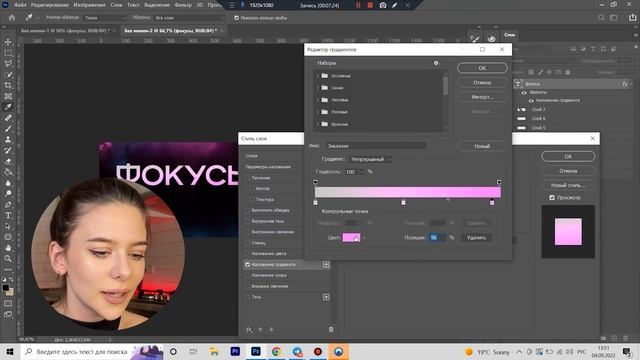Enable the Inner Shadow checkbox
The height and width of the screenshot is (360, 640).
tap(248, 221)
